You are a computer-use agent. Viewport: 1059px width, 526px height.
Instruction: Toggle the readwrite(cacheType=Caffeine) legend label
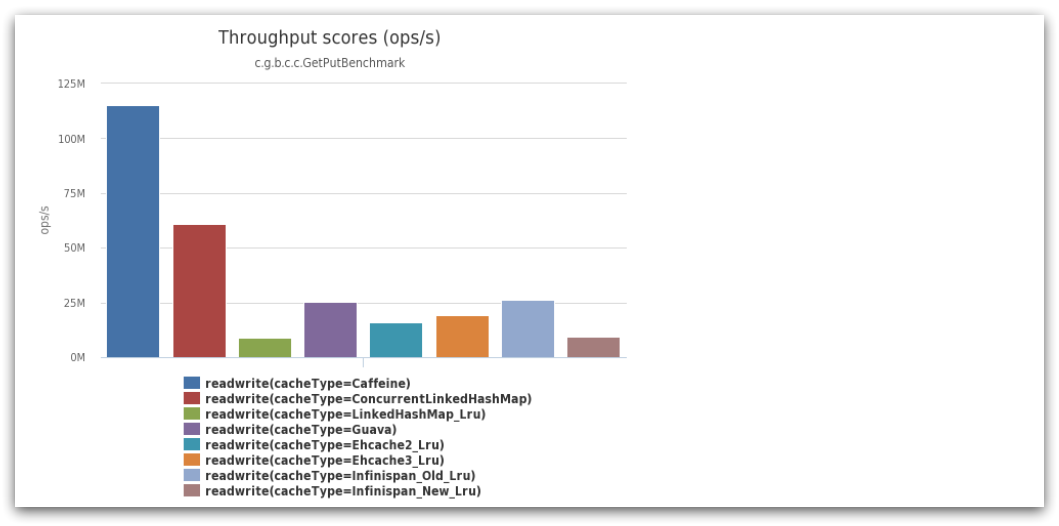coord(308,384)
